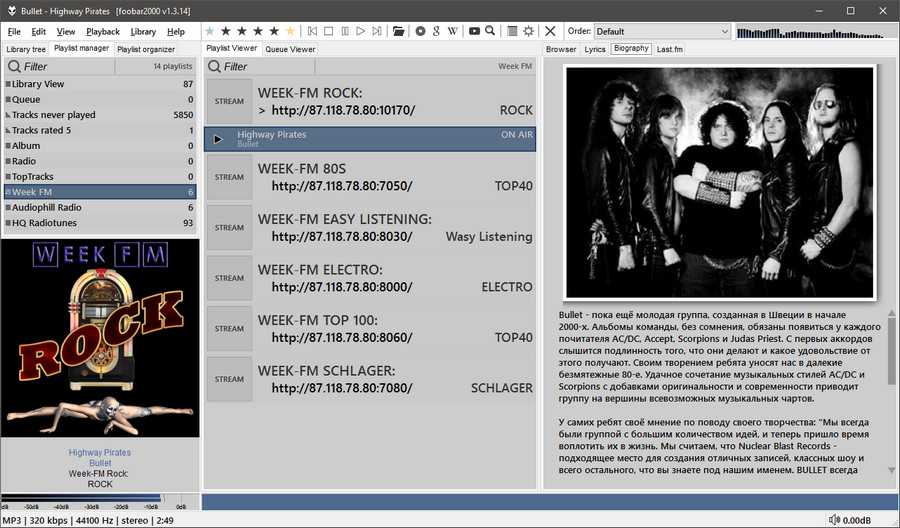The image size is (900, 528).
Task: Switch to the Lyrics tab
Action: click(595, 48)
